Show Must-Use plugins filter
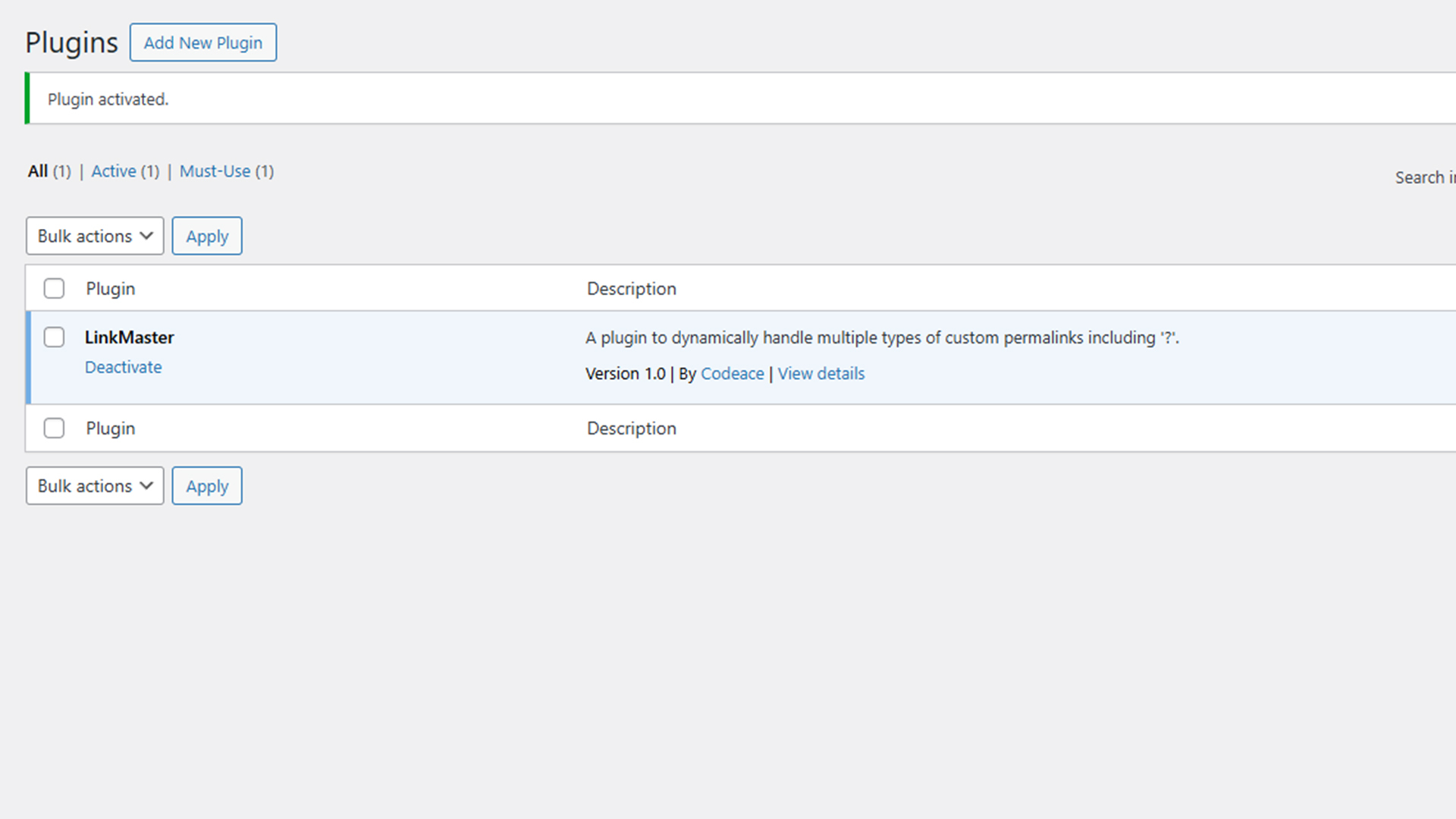 (x=227, y=171)
